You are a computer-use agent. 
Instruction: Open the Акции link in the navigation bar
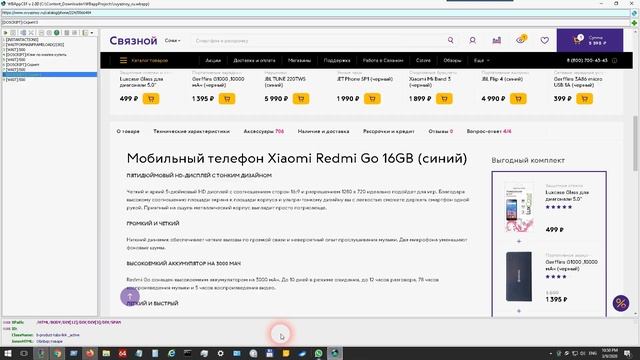click(213, 60)
